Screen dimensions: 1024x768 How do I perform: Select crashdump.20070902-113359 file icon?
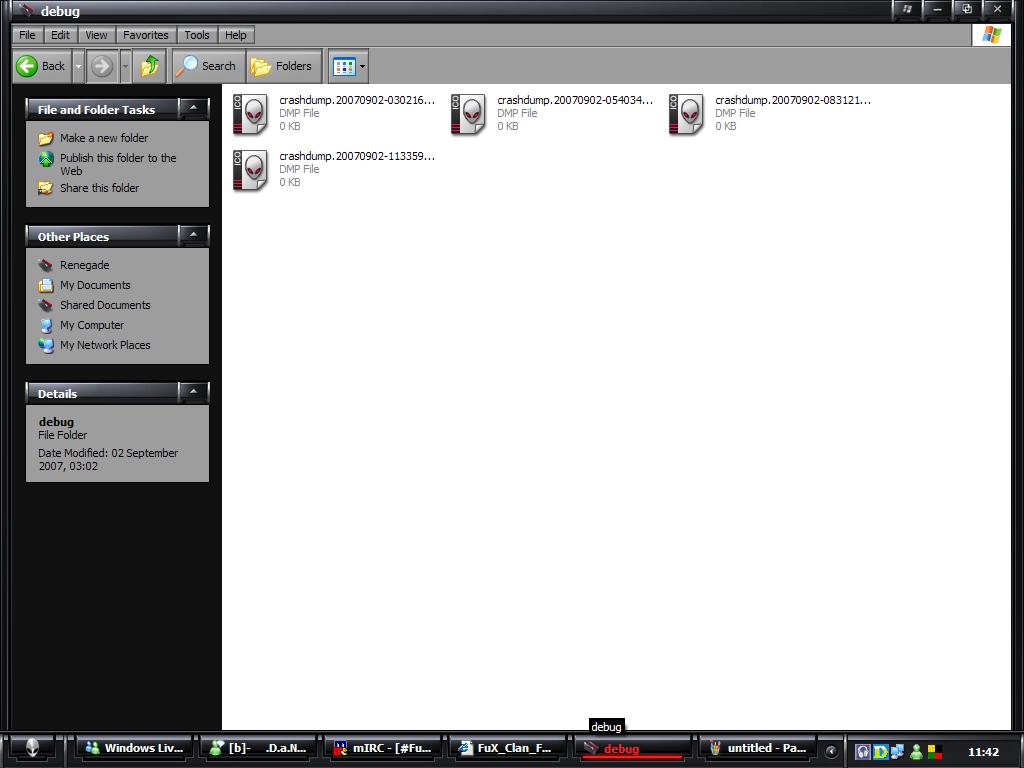(x=250, y=170)
